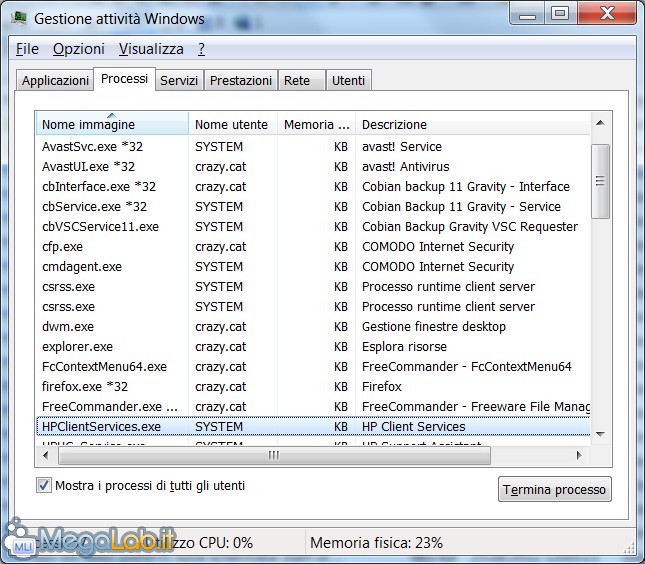
Task: Select the cfp.exe process row
Action: click(313, 246)
